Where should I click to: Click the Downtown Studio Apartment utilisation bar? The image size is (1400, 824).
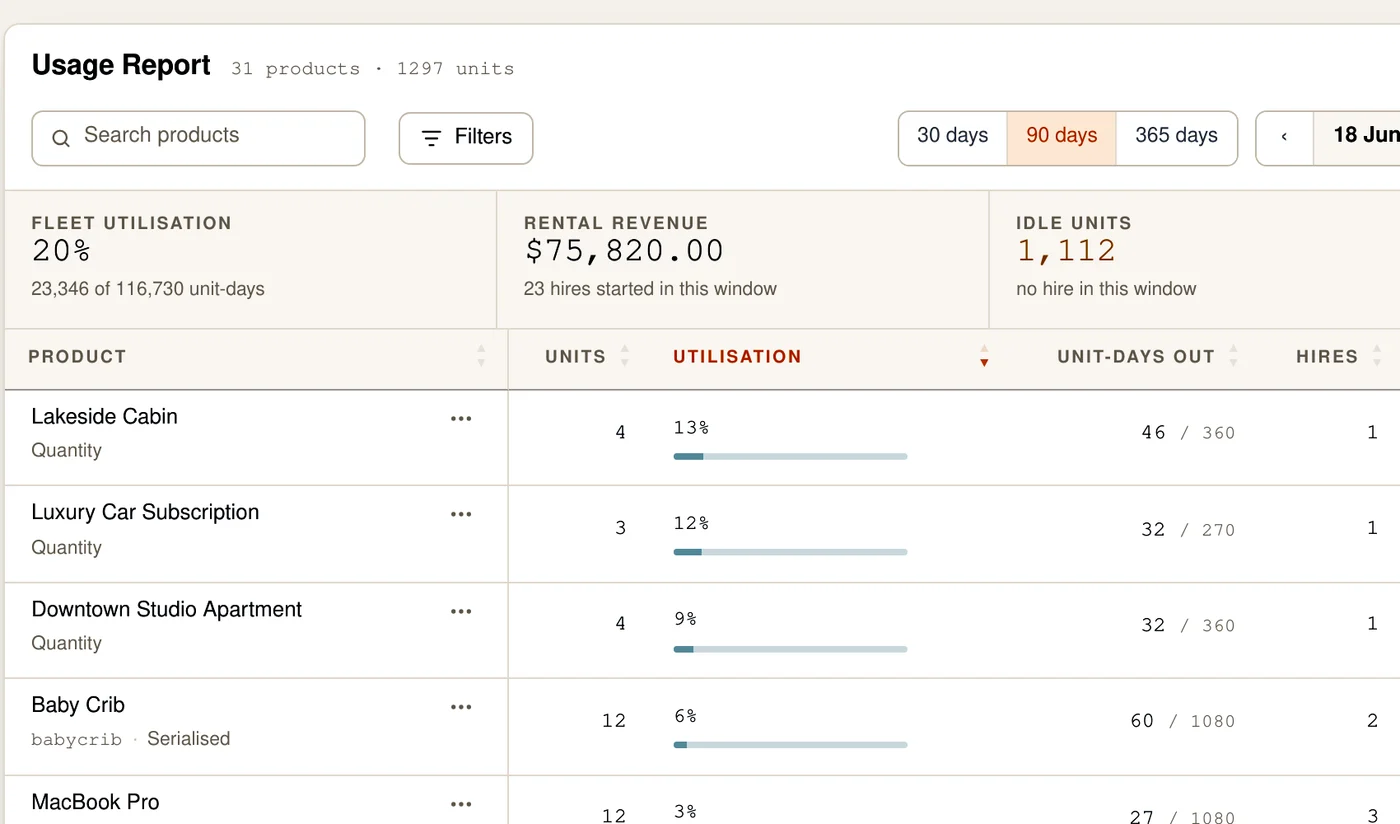[790, 649]
